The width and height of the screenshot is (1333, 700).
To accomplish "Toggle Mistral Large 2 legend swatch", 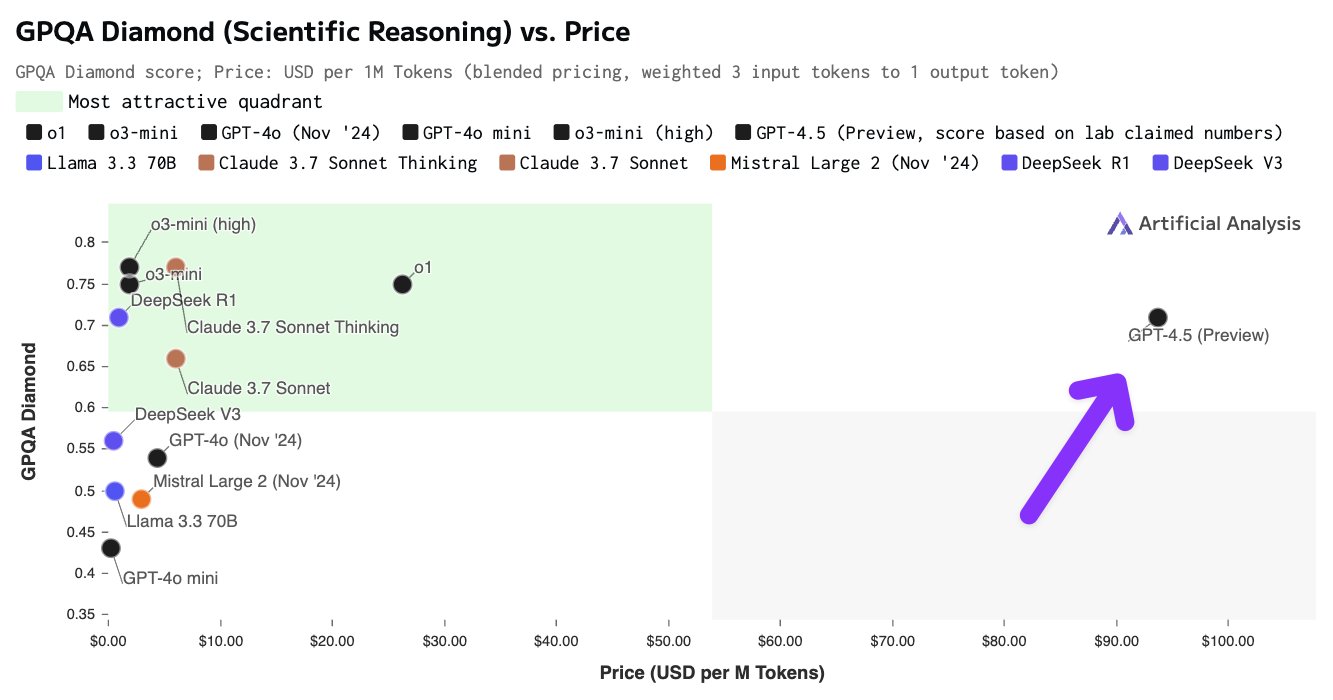I will coord(717,163).
